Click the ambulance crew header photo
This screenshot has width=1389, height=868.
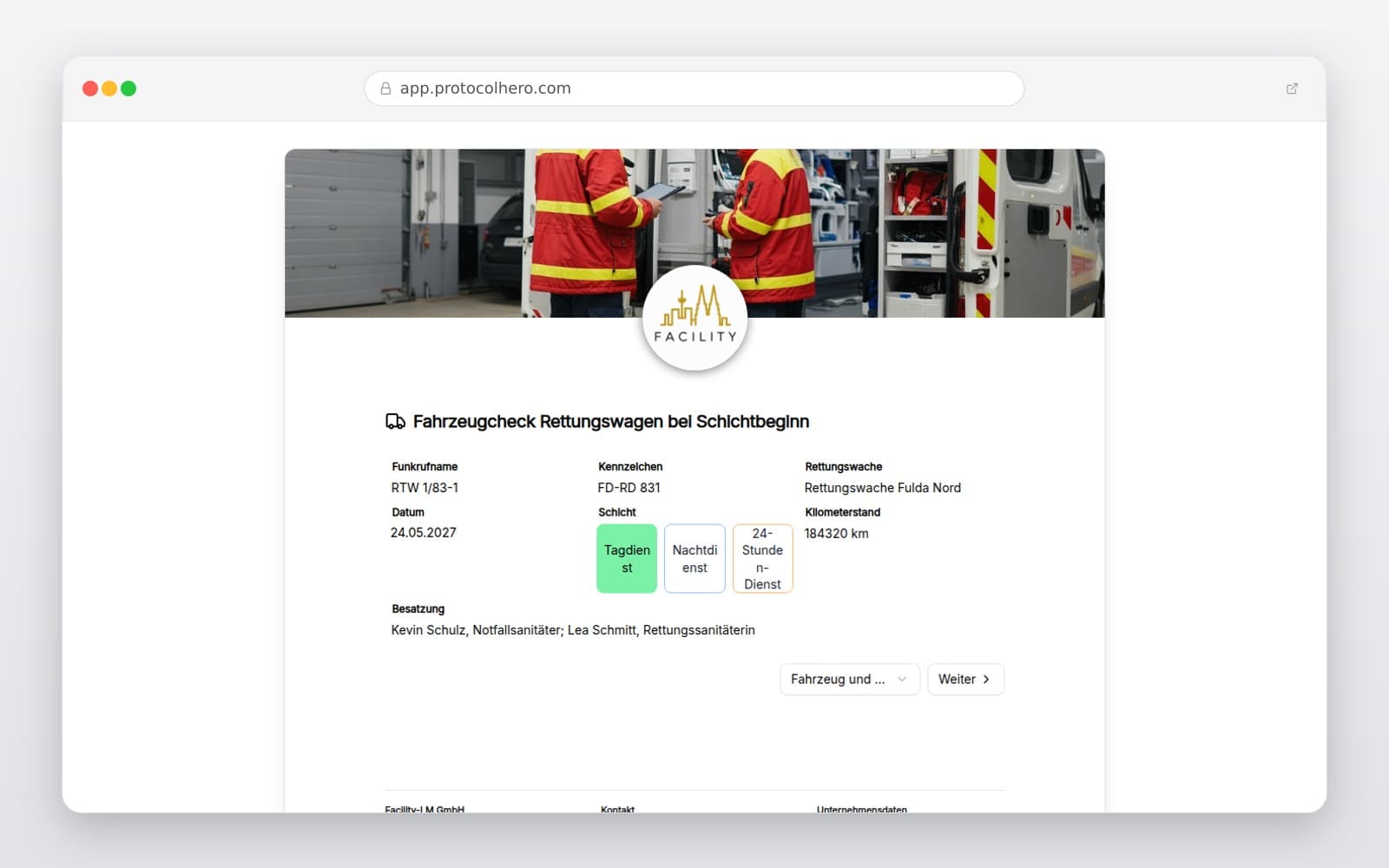tap(694, 233)
